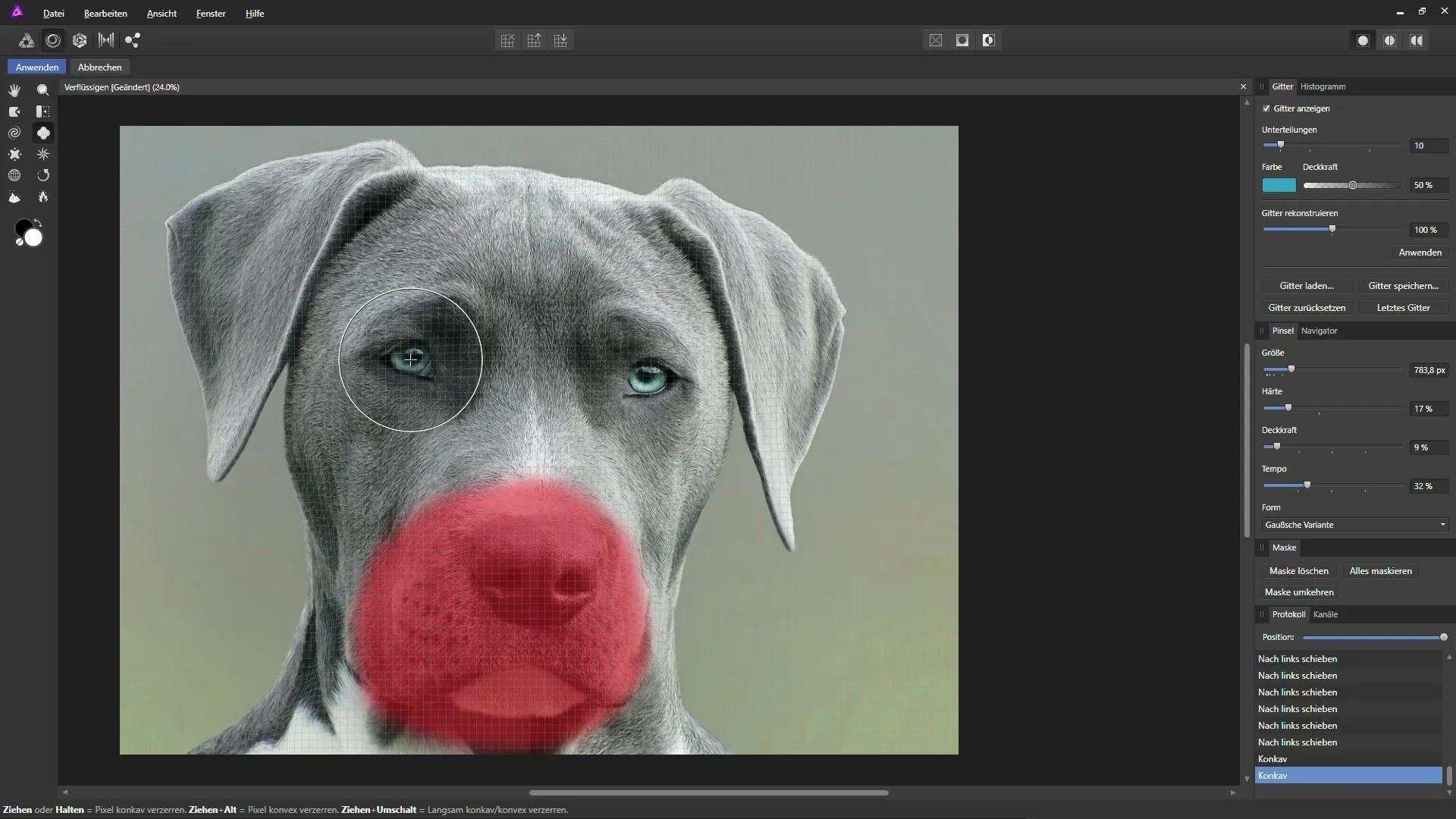Viewport: 1456px width, 819px height.
Task: Switch to split view mode icon
Action: point(1389,40)
